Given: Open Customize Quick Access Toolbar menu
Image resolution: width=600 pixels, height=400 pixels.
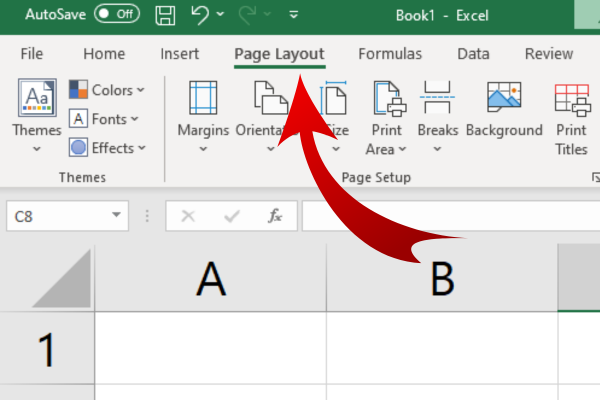Looking at the screenshot, I should coord(293,15).
